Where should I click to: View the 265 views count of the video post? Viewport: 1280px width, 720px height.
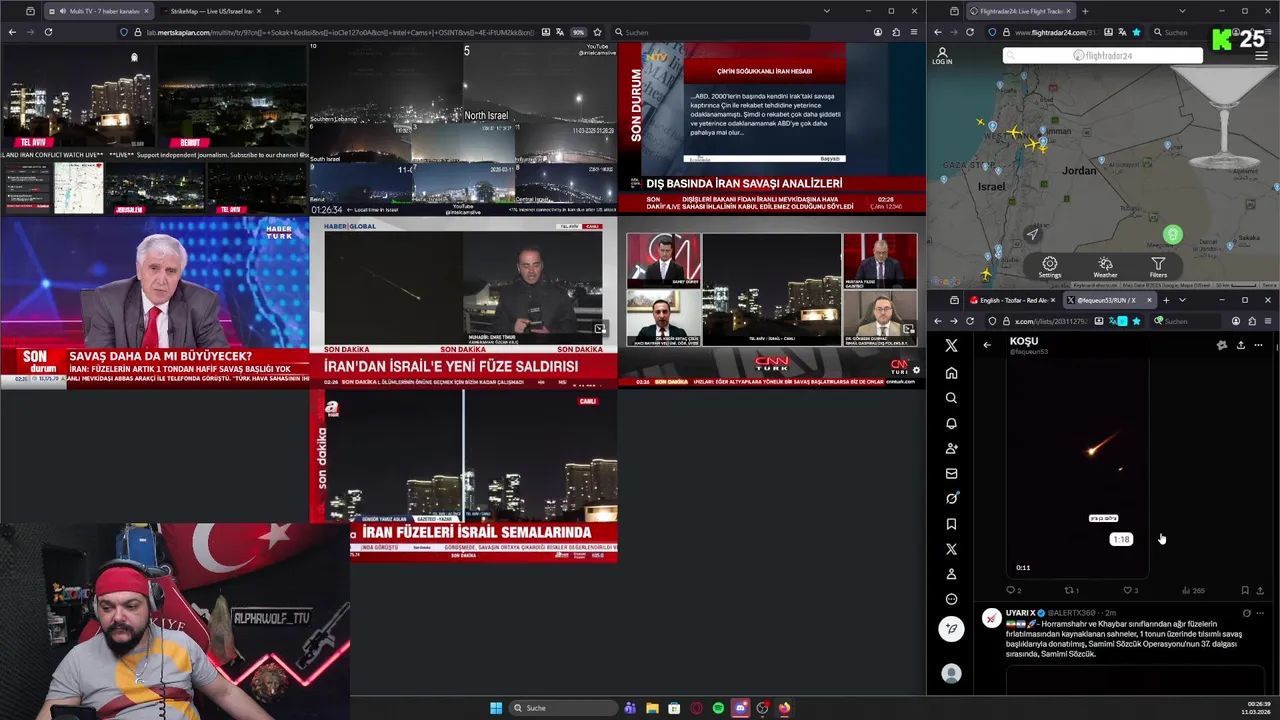[x=1193, y=590]
